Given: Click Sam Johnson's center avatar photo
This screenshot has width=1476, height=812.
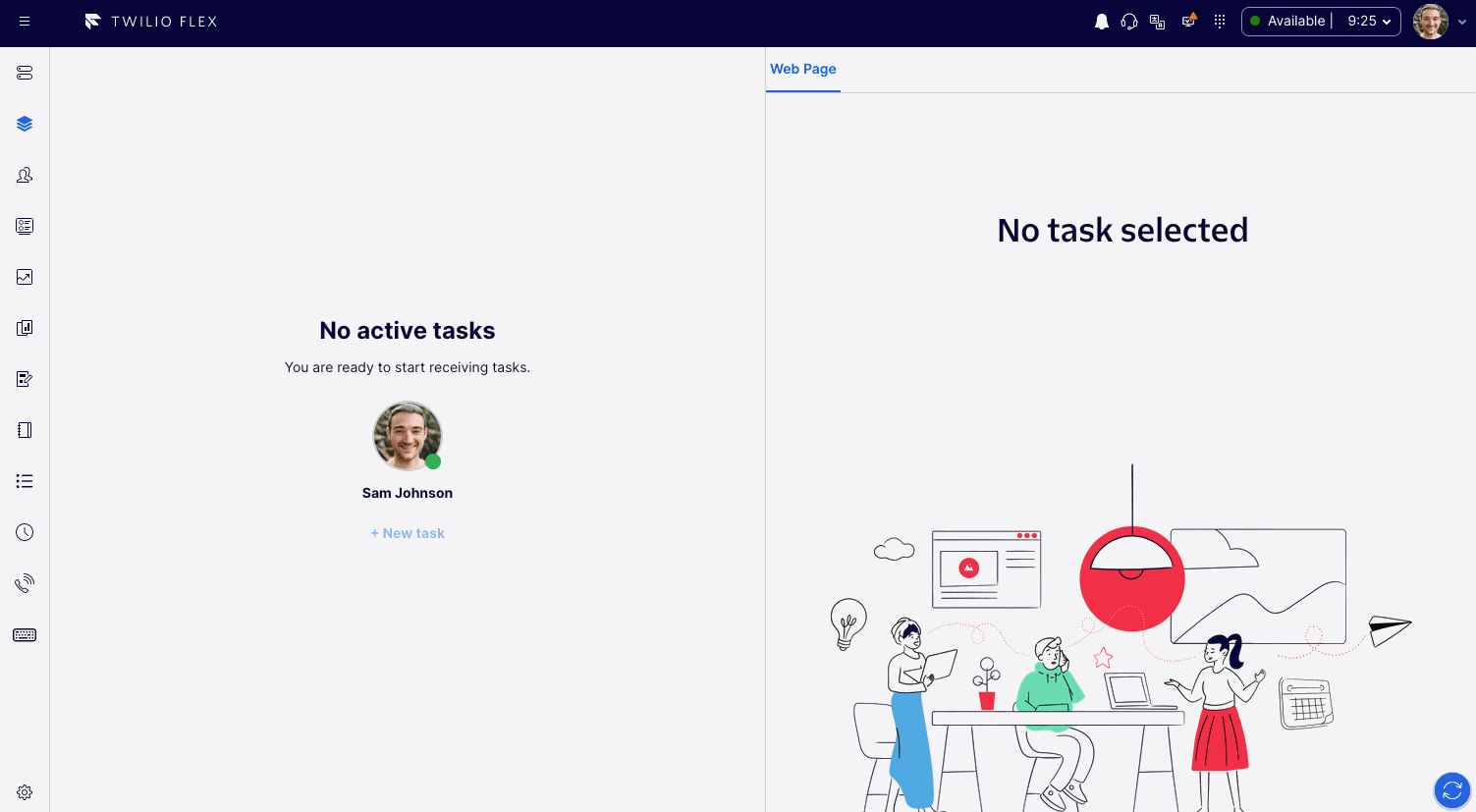Looking at the screenshot, I should click(408, 436).
